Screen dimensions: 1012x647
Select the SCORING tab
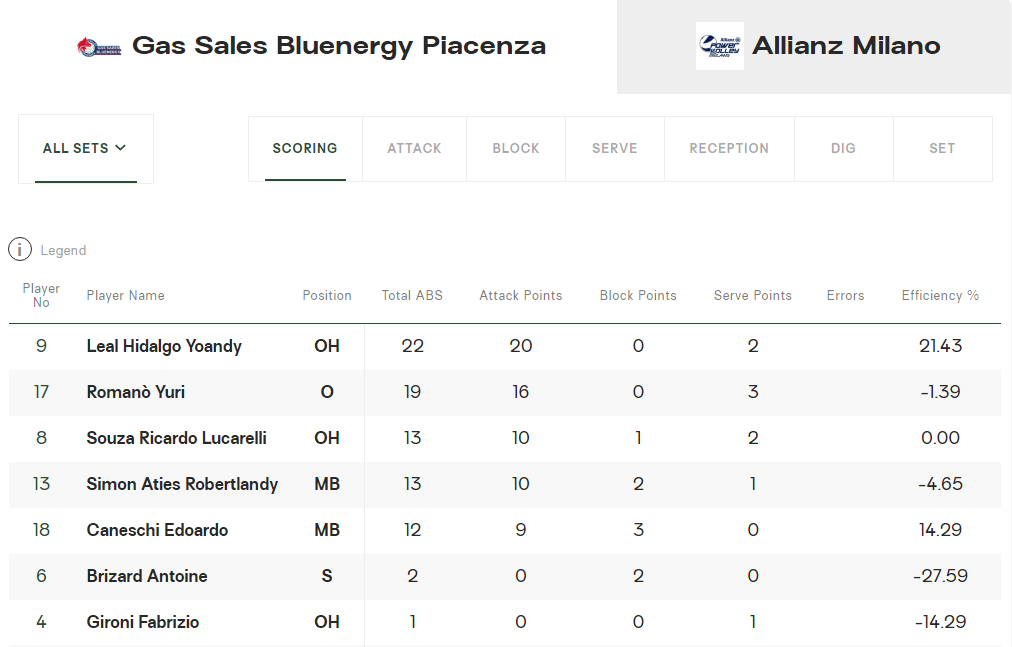coord(305,148)
